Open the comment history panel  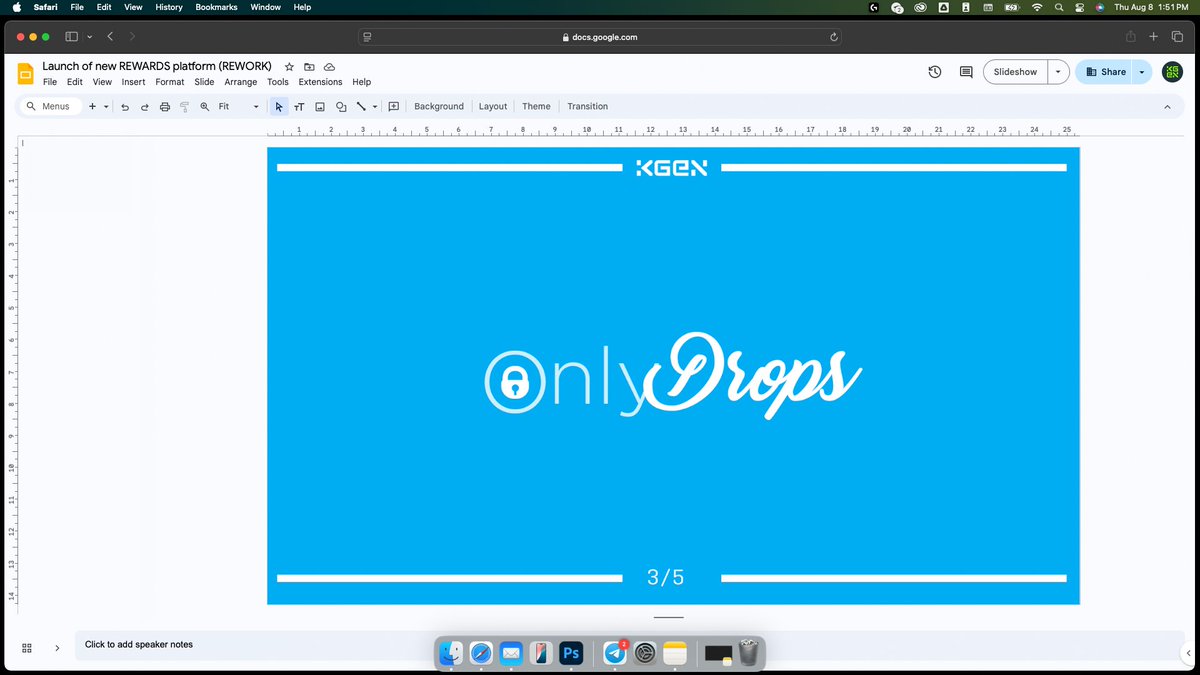click(965, 71)
